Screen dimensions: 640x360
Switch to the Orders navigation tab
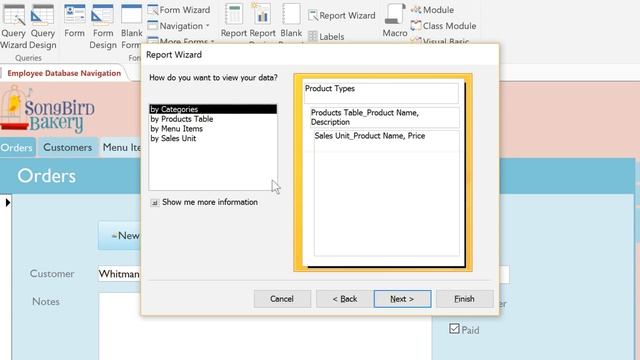coord(17,147)
